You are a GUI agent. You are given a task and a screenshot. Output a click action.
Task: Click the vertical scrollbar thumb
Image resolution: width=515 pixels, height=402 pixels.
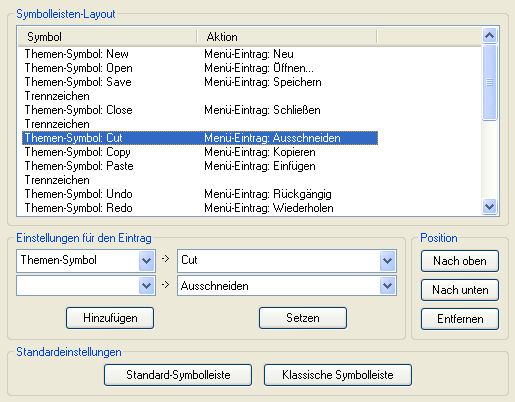point(489,82)
